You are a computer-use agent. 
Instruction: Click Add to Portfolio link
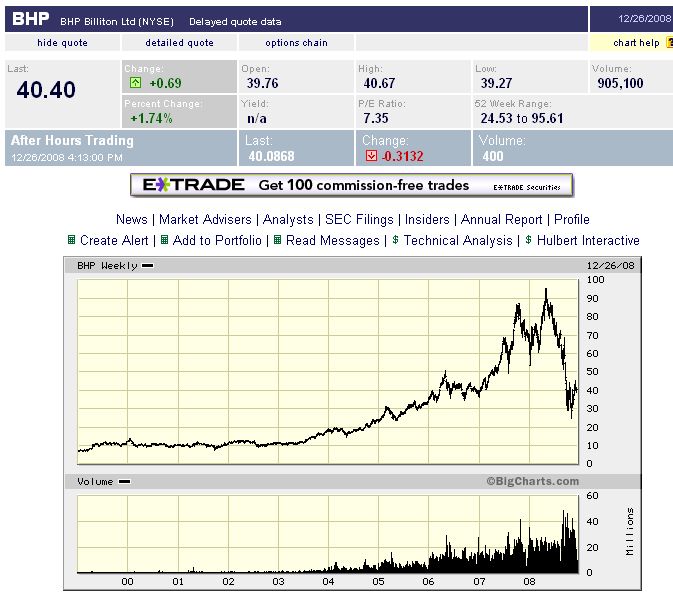[217, 240]
